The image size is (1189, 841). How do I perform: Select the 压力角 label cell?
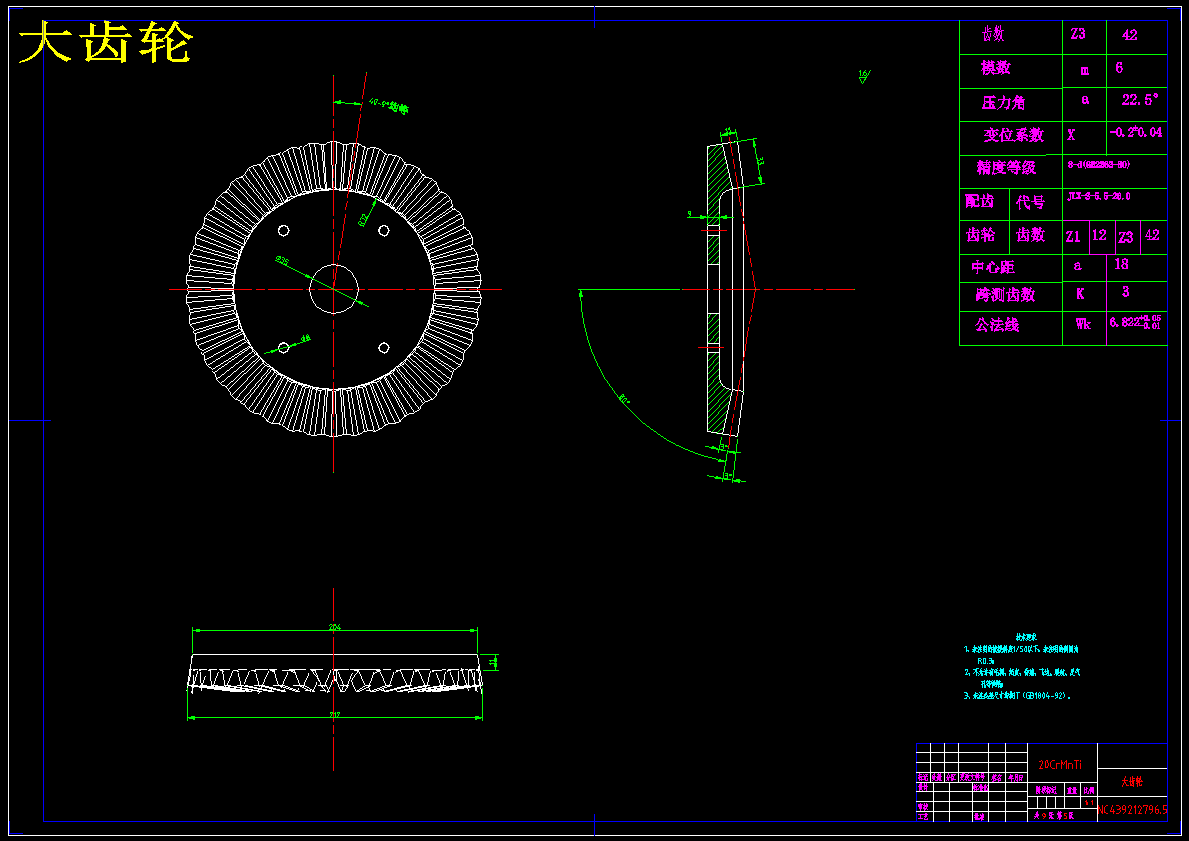pyautogui.click(x=1002, y=102)
